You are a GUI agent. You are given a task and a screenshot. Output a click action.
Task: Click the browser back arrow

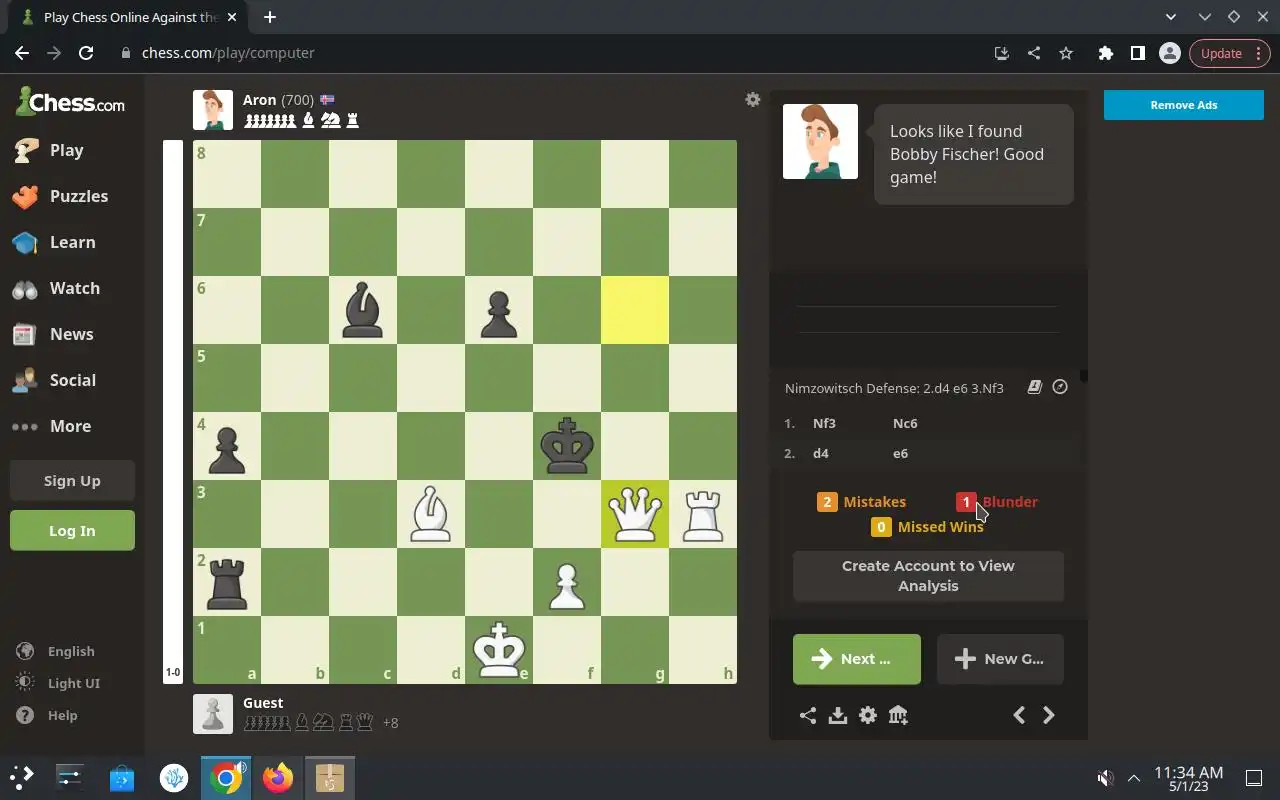(x=22, y=53)
